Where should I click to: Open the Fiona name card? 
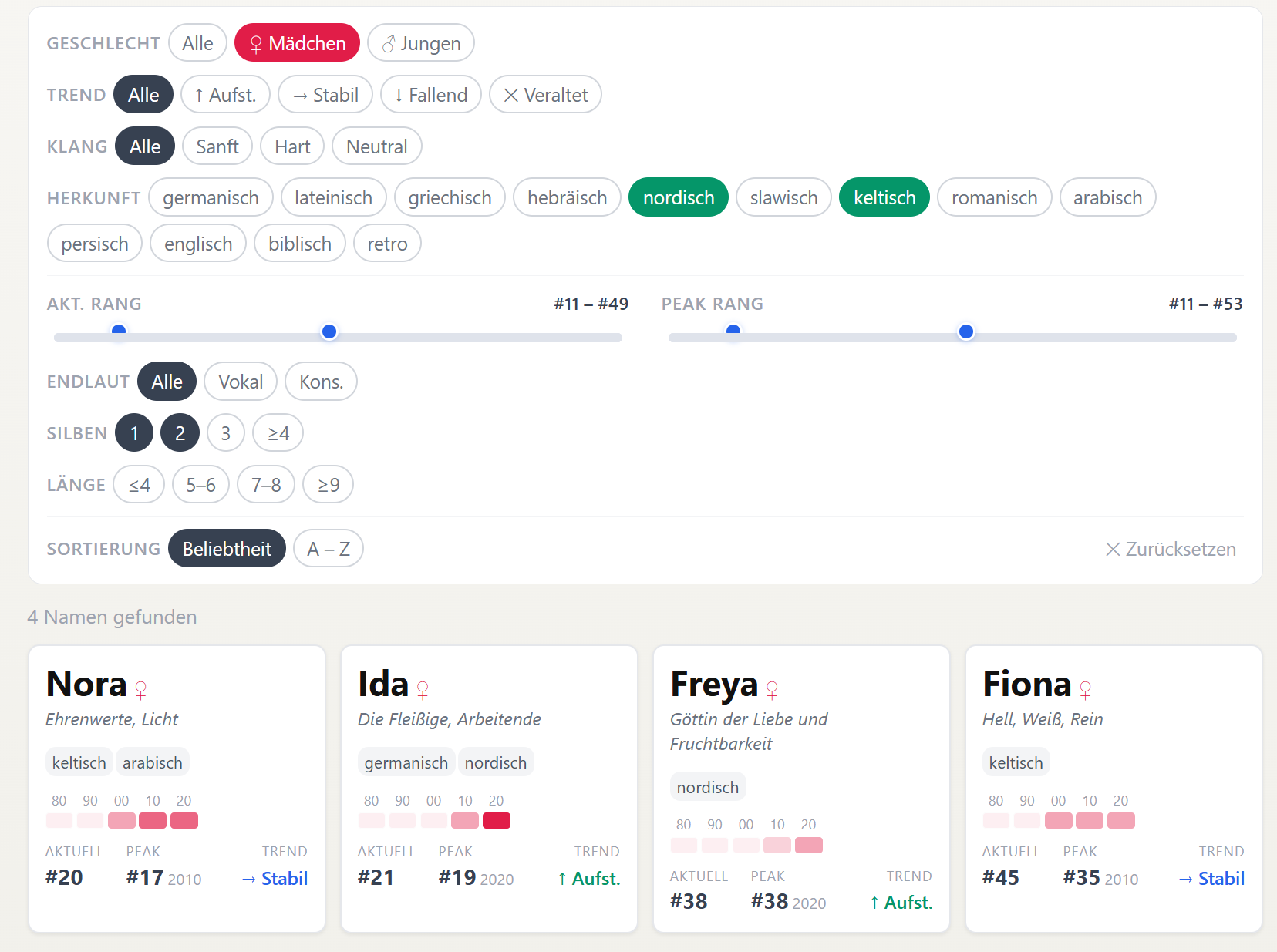coord(1114,789)
